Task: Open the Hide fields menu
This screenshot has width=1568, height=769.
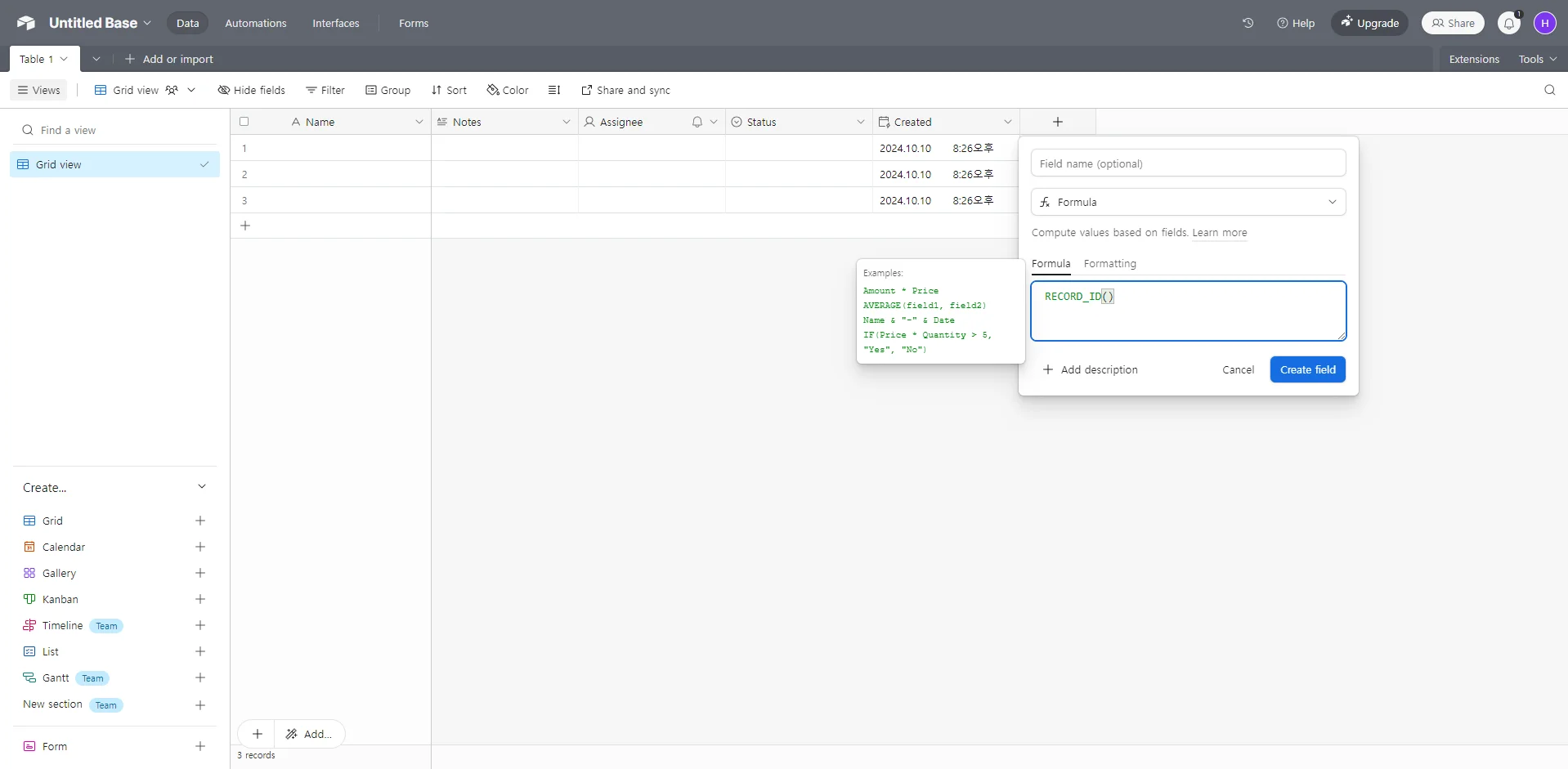Action: tap(252, 90)
